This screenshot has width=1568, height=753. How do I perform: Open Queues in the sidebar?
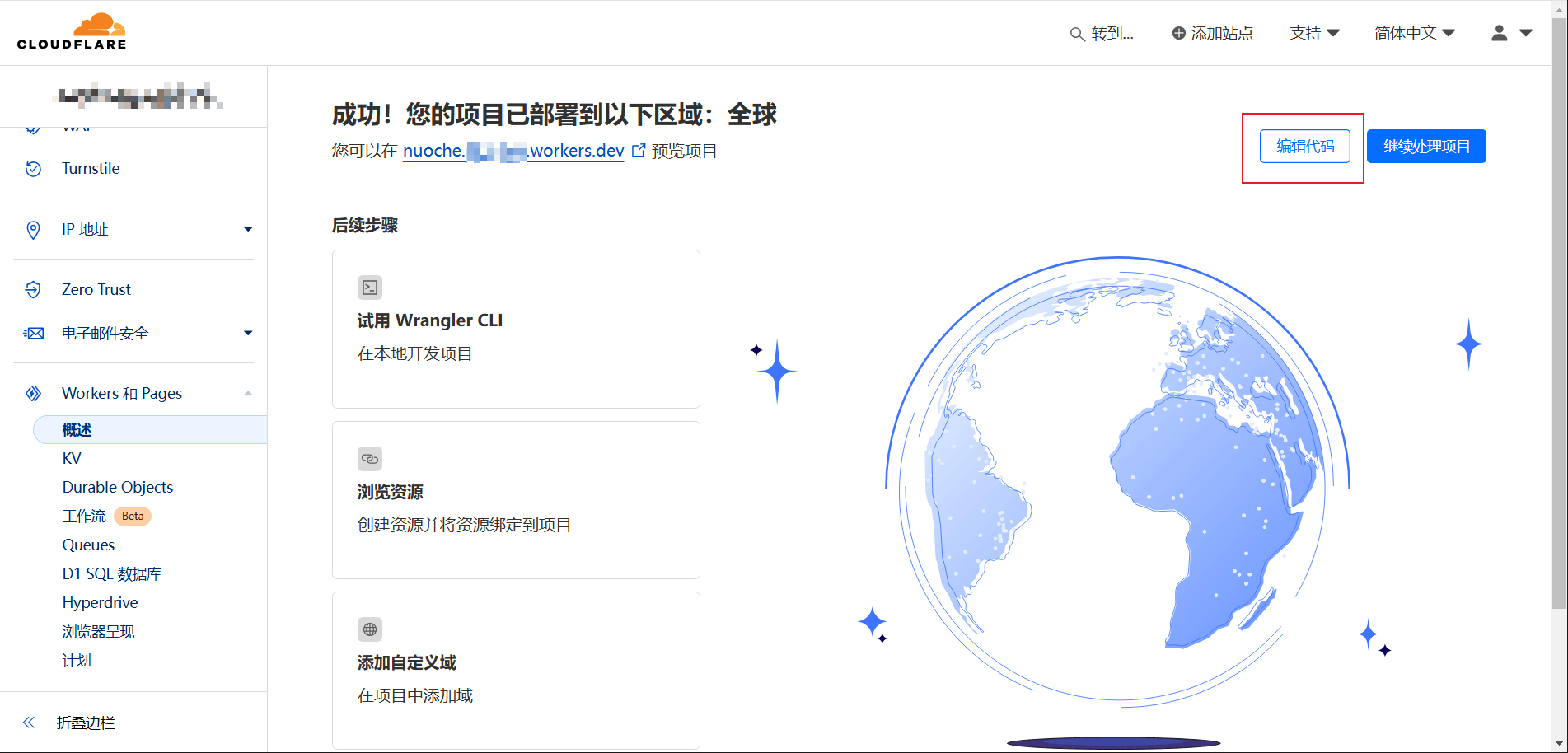[x=88, y=545]
